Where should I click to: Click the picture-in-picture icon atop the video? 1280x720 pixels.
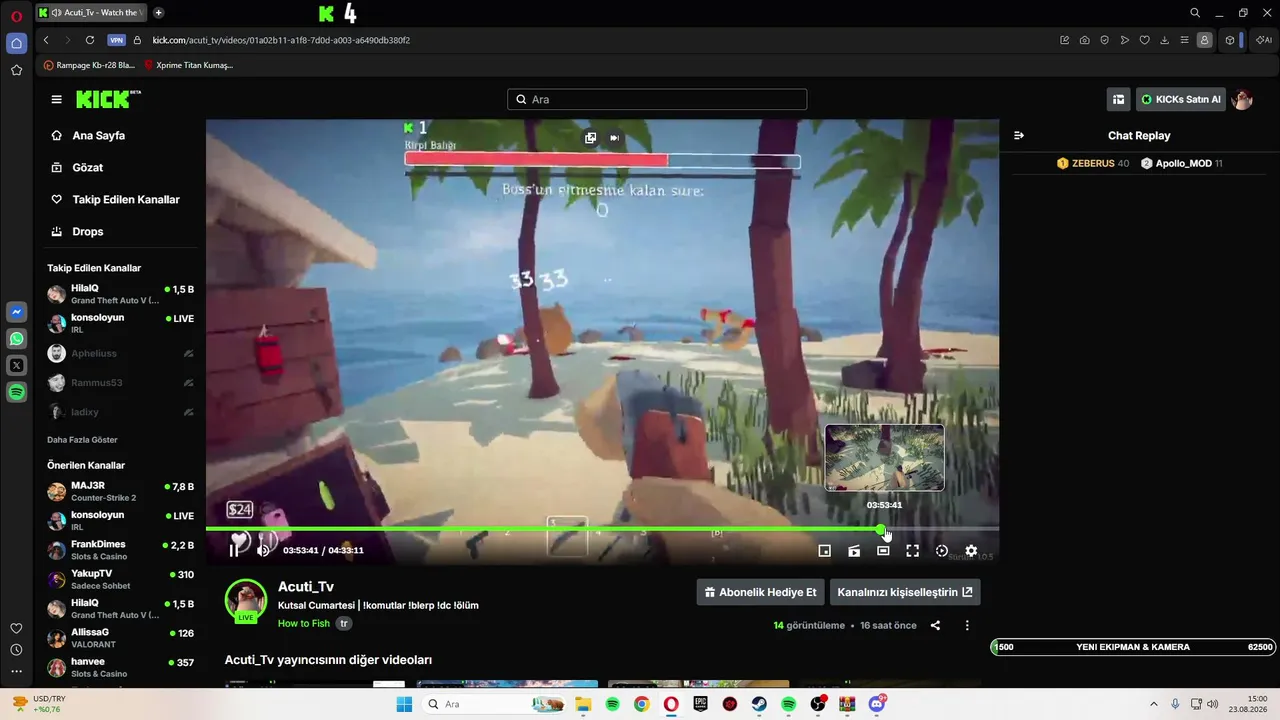(590, 138)
